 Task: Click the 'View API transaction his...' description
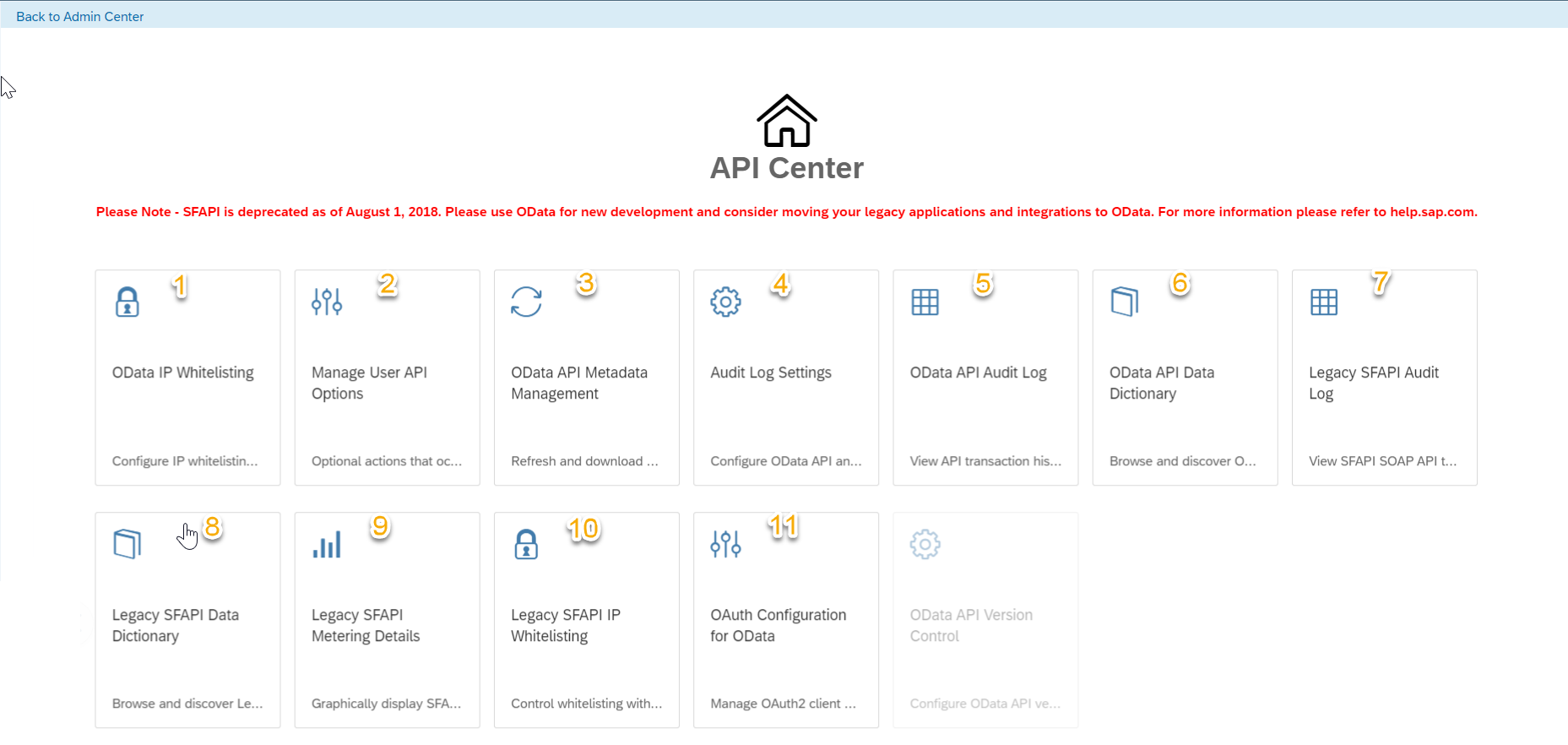985,461
